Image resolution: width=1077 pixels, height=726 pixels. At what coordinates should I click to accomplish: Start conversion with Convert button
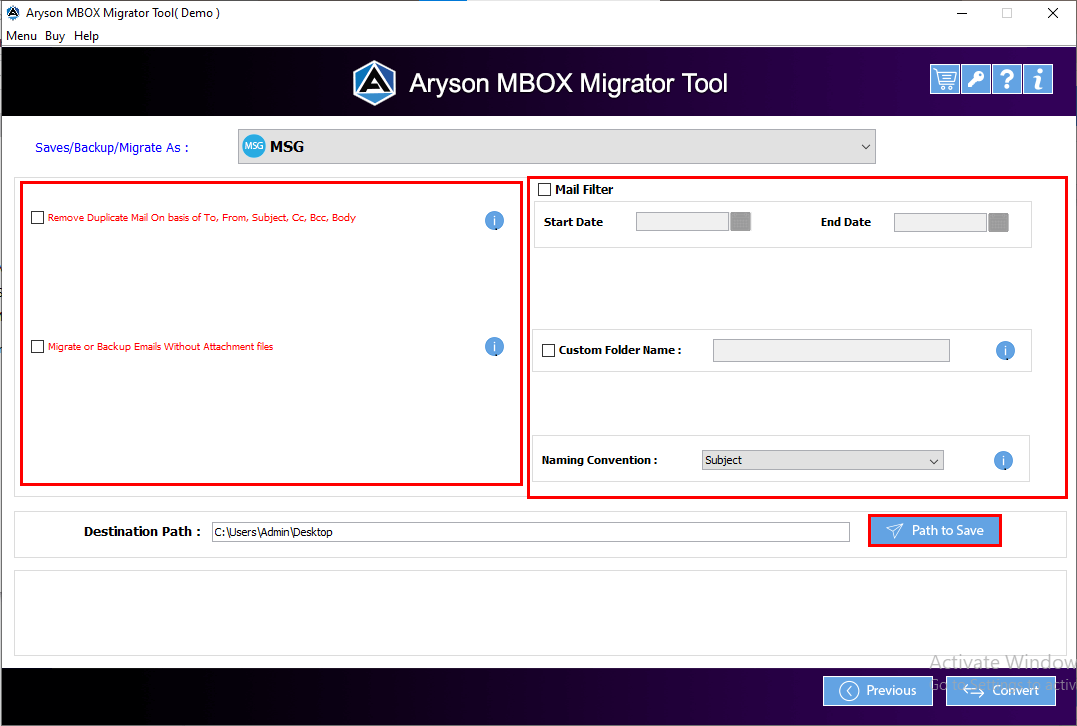[x=1001, y=690]
